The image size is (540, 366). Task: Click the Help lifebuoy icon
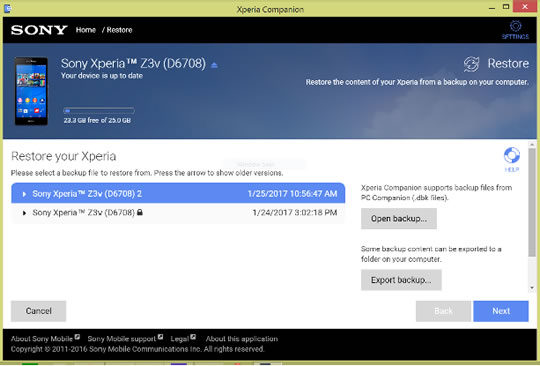point(512,155)
